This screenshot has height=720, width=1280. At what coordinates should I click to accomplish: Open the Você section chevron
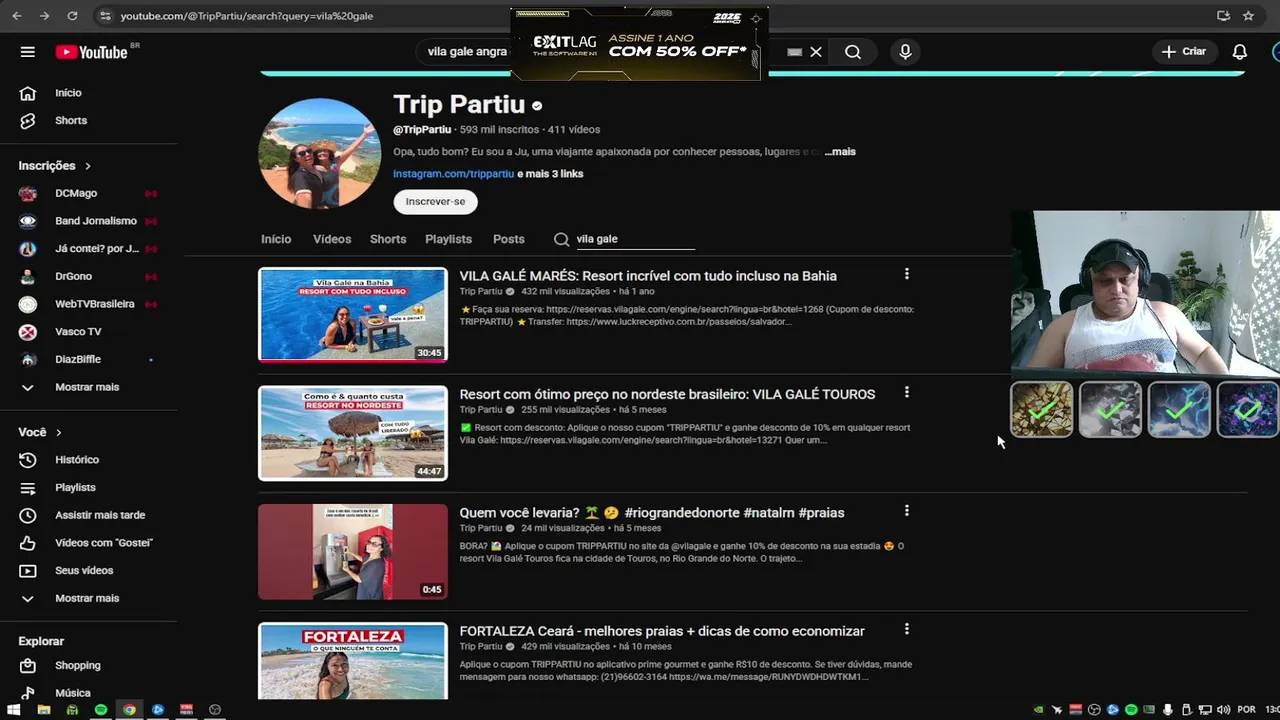58,433
